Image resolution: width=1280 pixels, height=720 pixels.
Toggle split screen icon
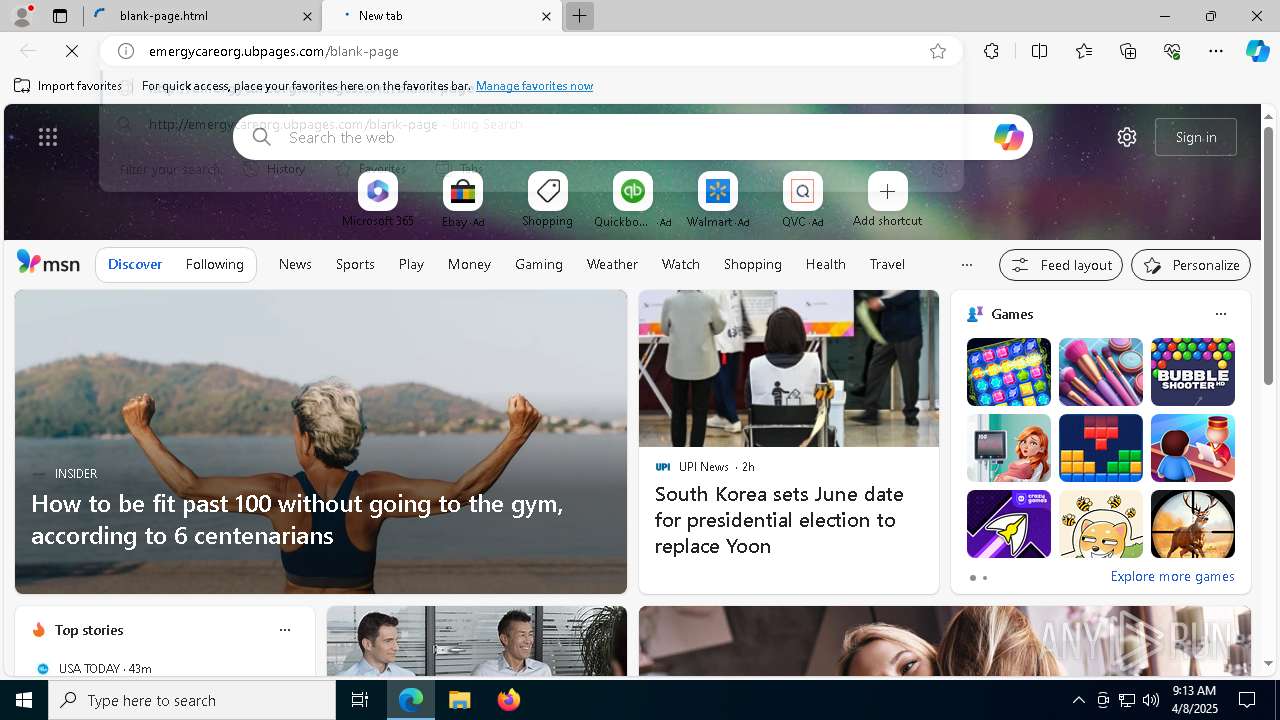click(x=1039, y=51)
